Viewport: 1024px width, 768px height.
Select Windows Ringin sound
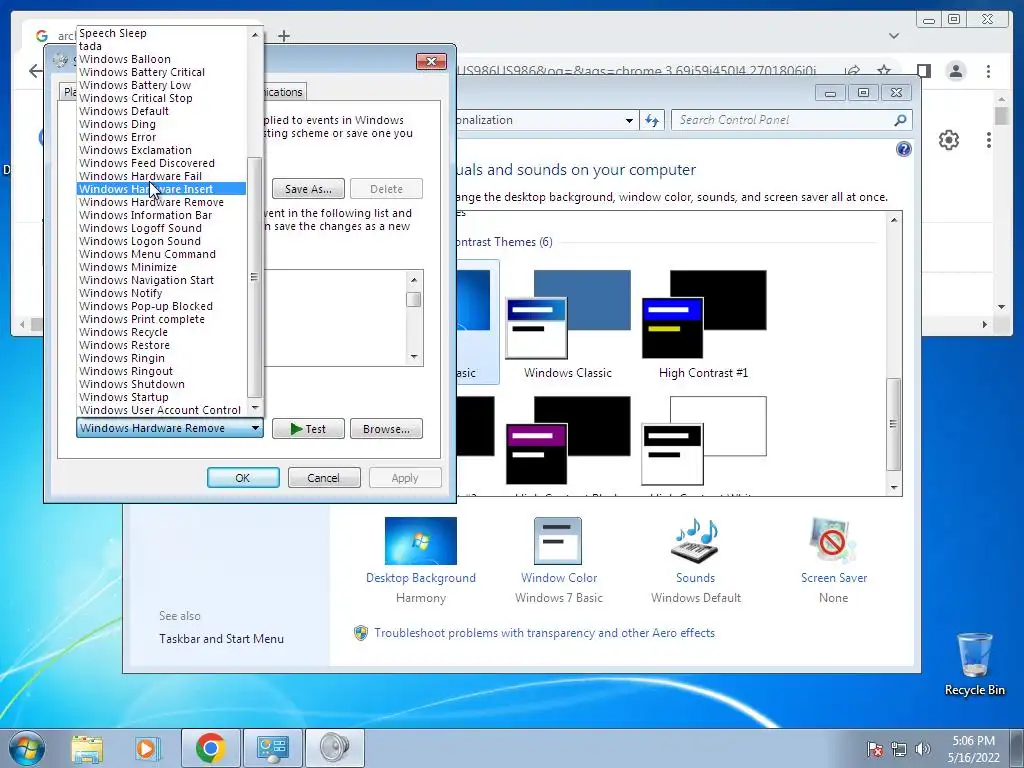tap(161, 358)
